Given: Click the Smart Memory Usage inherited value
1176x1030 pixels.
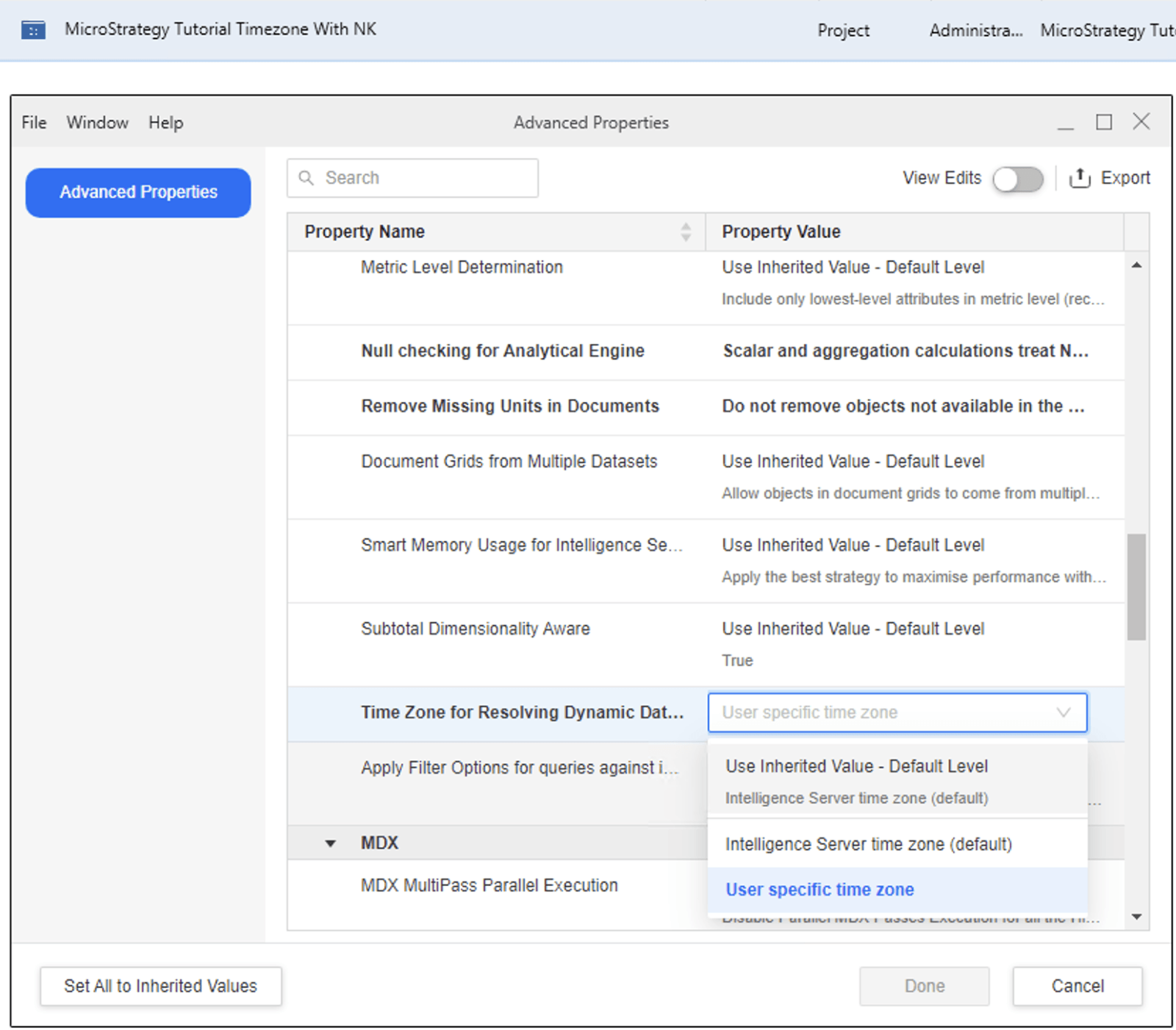Looking at the screenshot, I should click(x=853, y=546).
